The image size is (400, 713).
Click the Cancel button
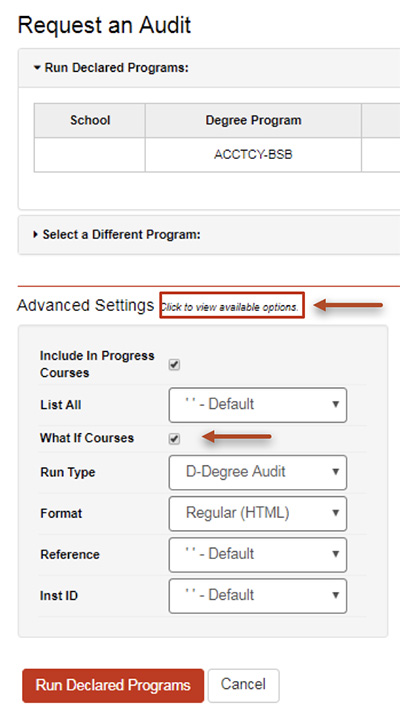tap(244, 685)
